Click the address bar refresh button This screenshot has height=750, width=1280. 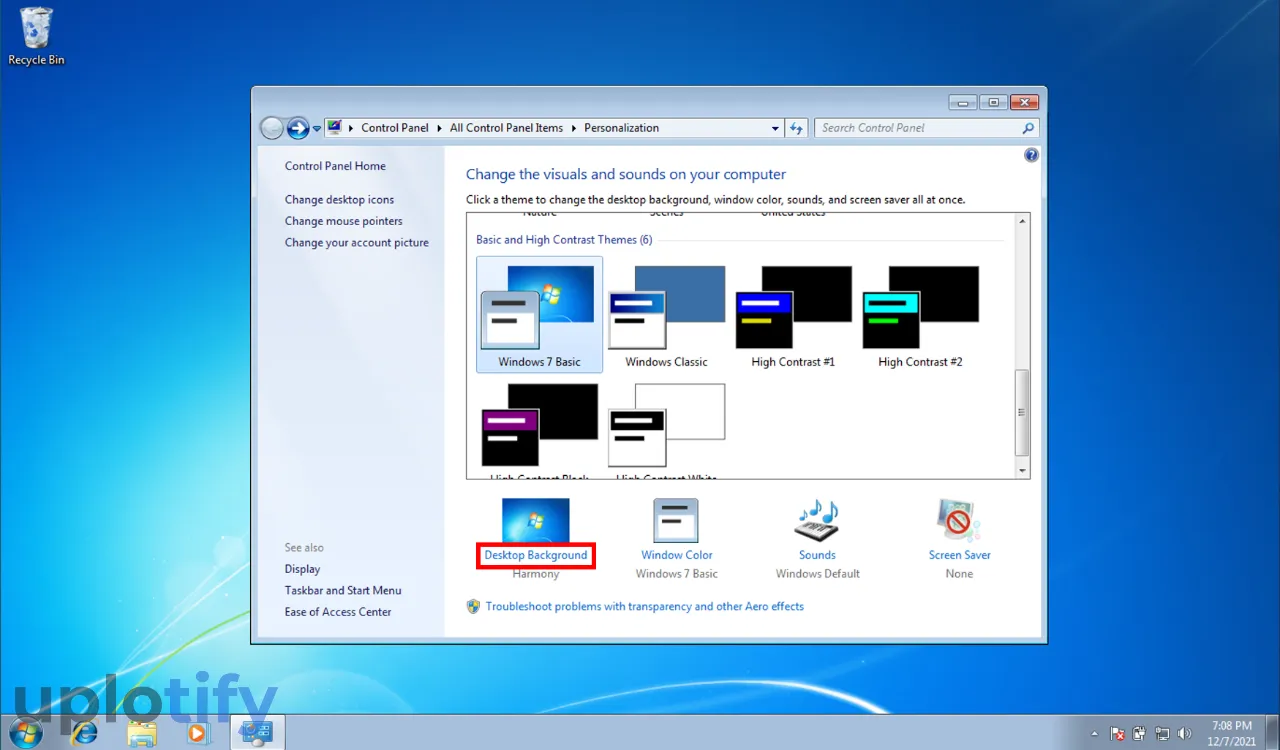(x=796, y=128)
